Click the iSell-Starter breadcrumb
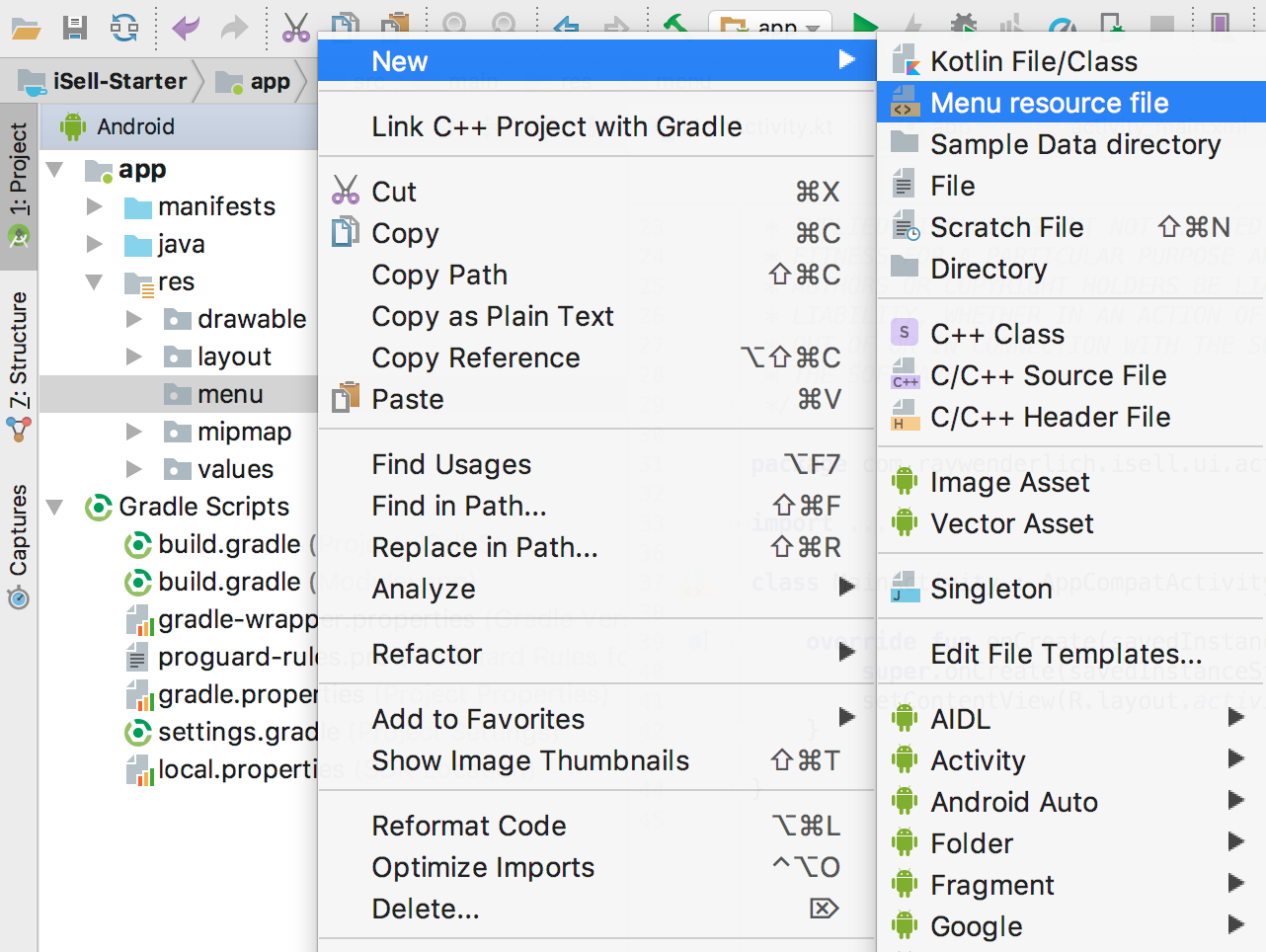The height and width of the screenshot is (952, 1266). pyautogui.click(x=119, y=81)
